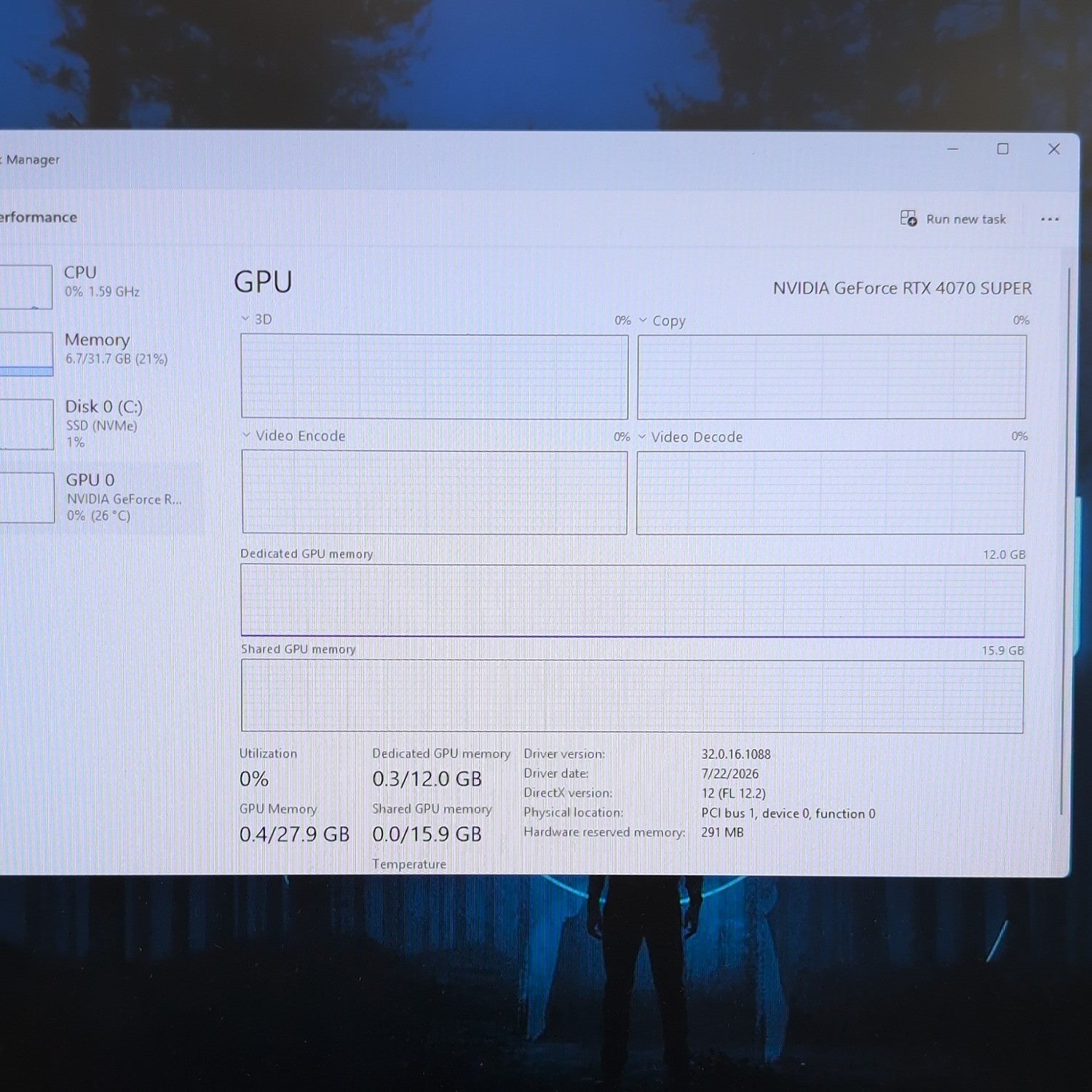Maximize the Task Manager window
1092x1092 pixels.
1002,149
